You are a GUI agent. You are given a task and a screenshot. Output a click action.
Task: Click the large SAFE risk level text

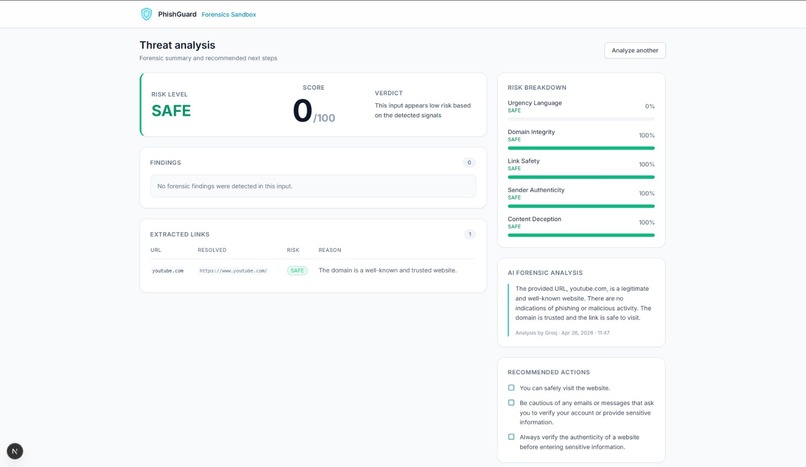(171, 110)
